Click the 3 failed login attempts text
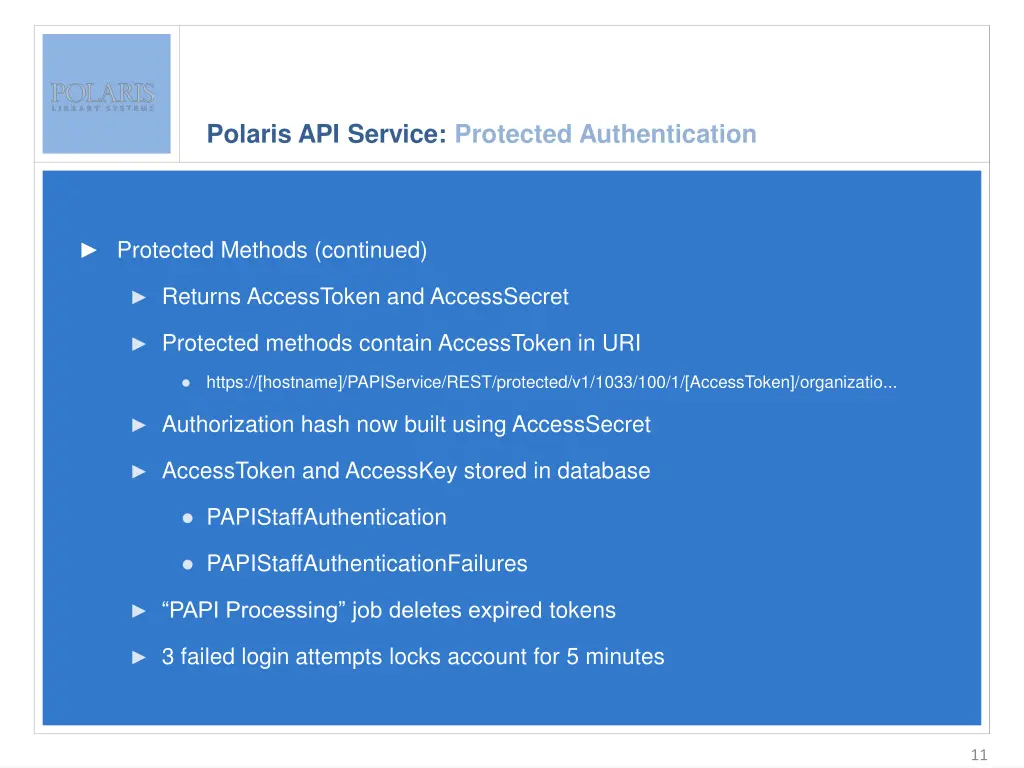Image resolution: width=1024 pixels, height=768 pixels. [x=413, y=657]
